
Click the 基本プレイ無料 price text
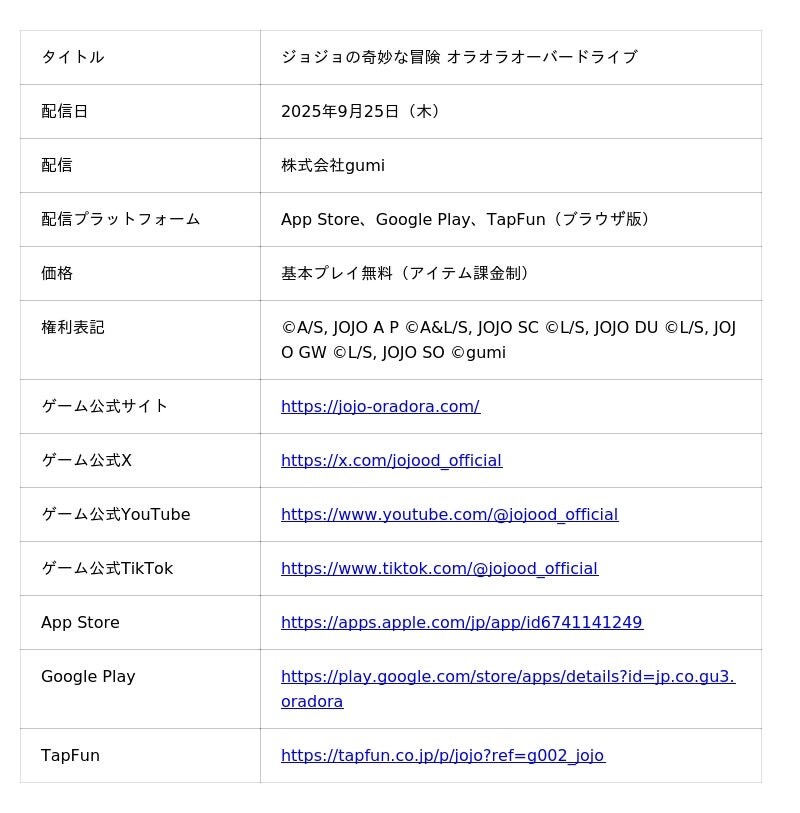click(x=407, y=273)
